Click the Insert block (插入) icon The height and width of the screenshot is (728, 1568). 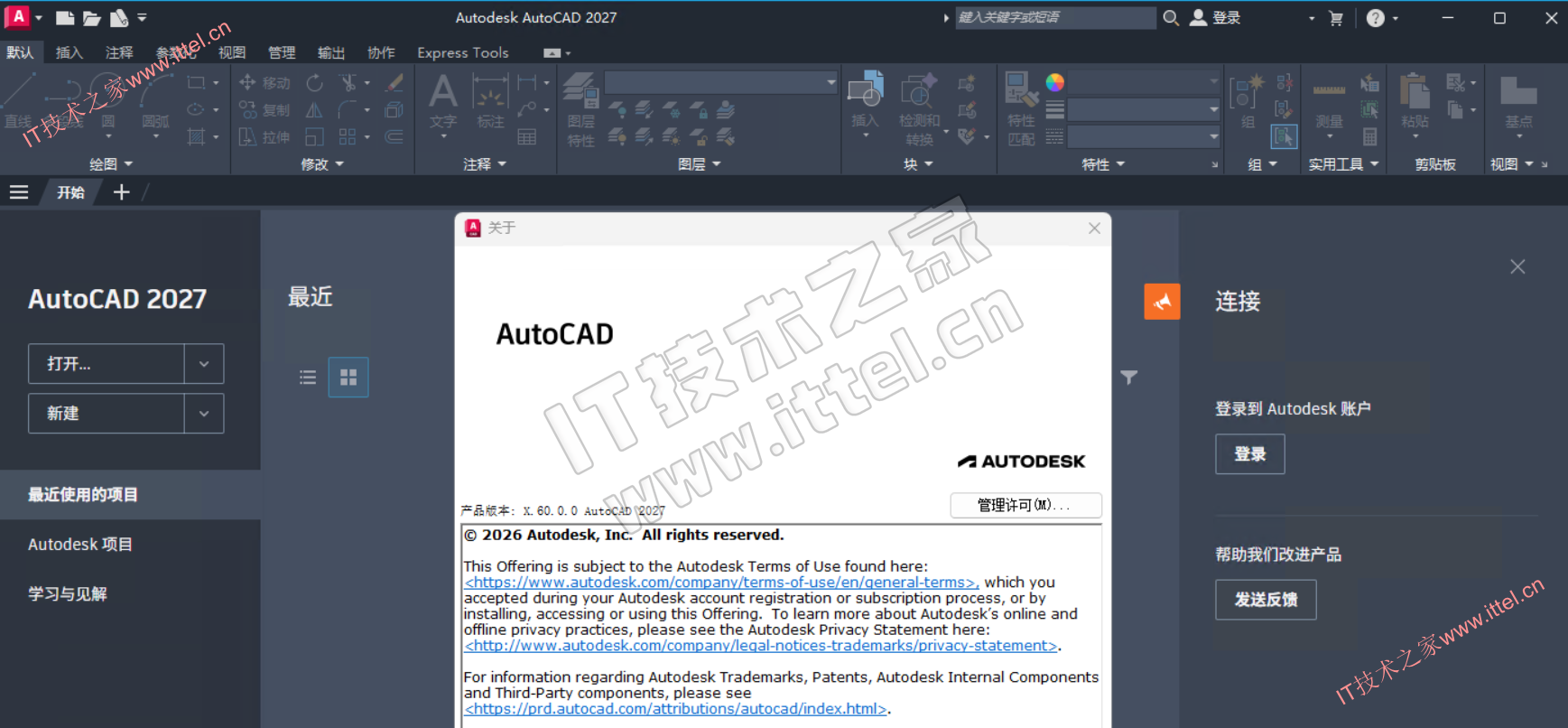(865, 92)
